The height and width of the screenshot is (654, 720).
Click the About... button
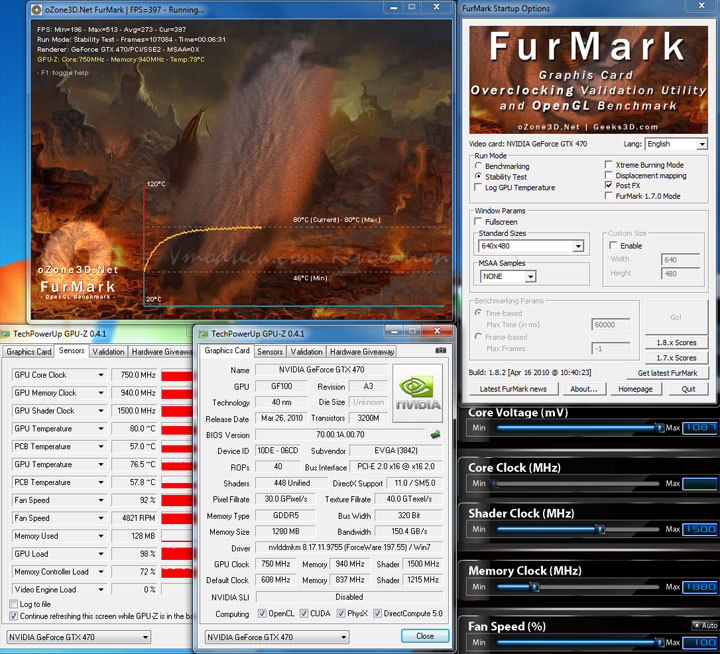coord(584,389)
